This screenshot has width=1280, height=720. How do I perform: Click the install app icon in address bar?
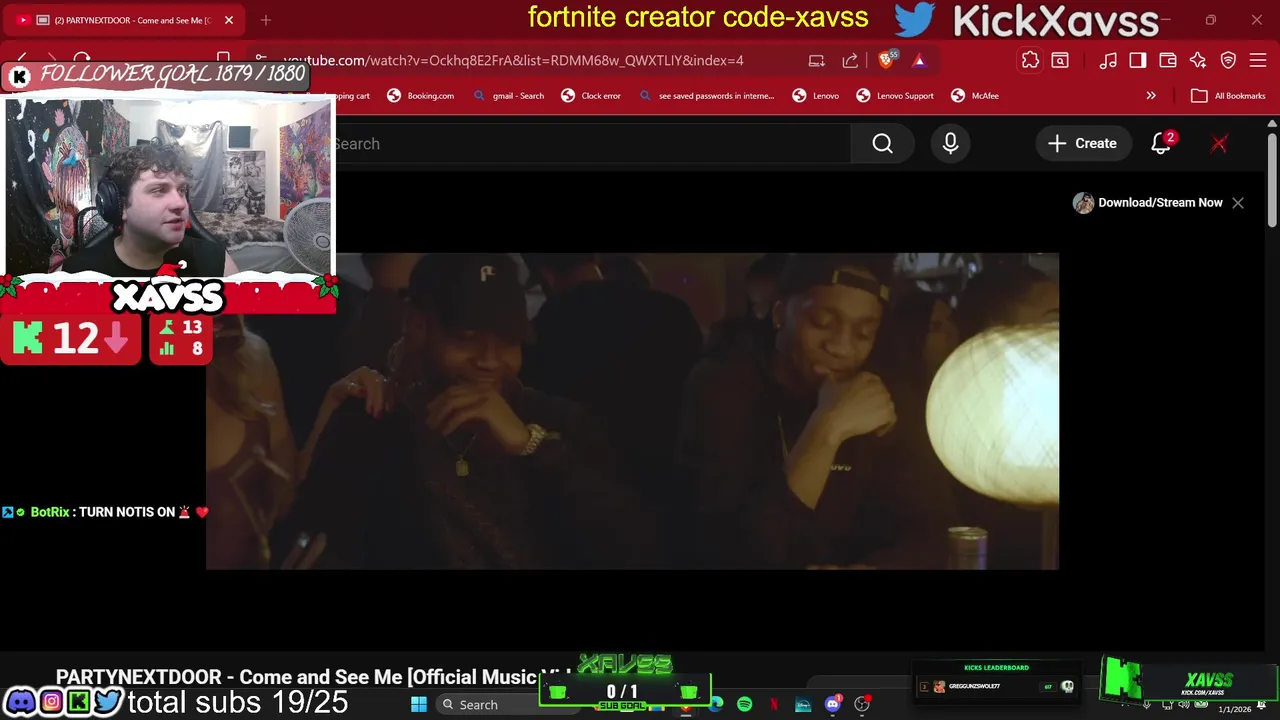click(817, 61)
